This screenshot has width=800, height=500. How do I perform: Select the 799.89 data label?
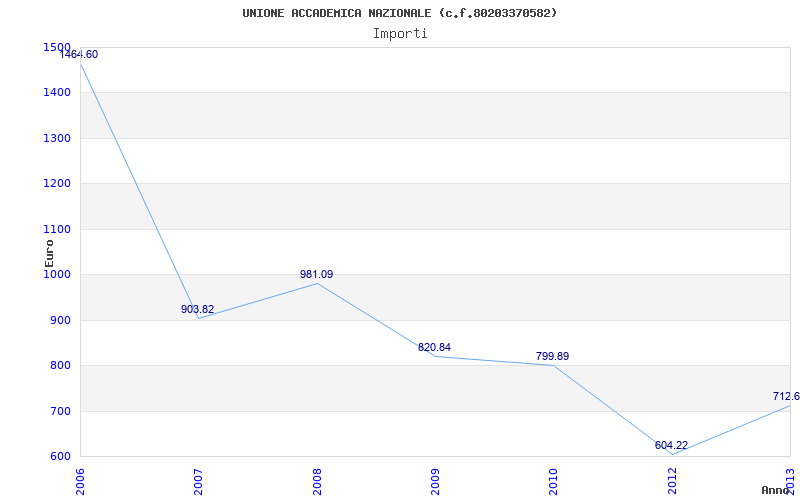coord(553,357)
